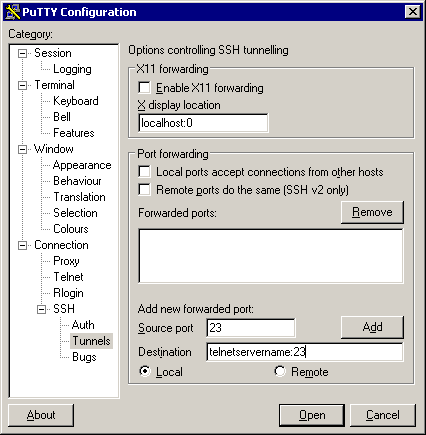Select the Colours category
Image resolution: width=426 pixels, height=435 pixels.
(71, 229)
